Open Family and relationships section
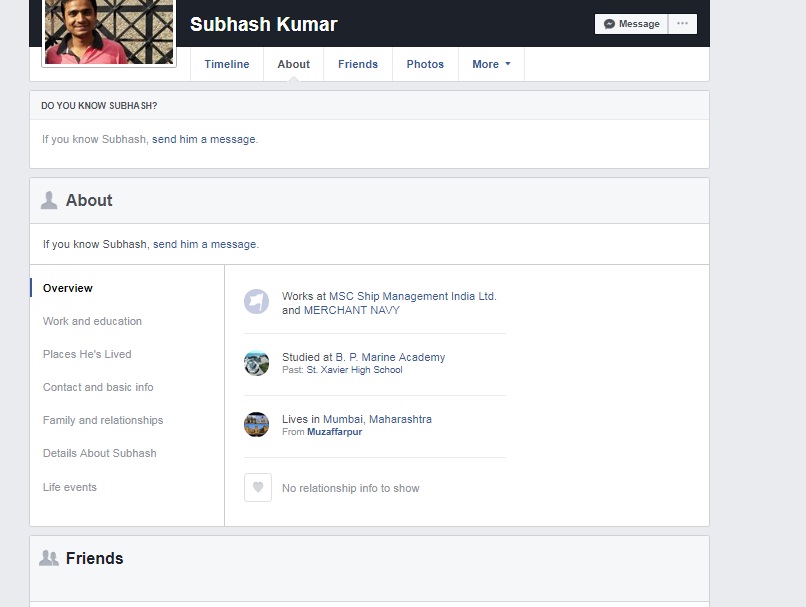This screenshot has height=607, width=806. click(x=103, y=420)
